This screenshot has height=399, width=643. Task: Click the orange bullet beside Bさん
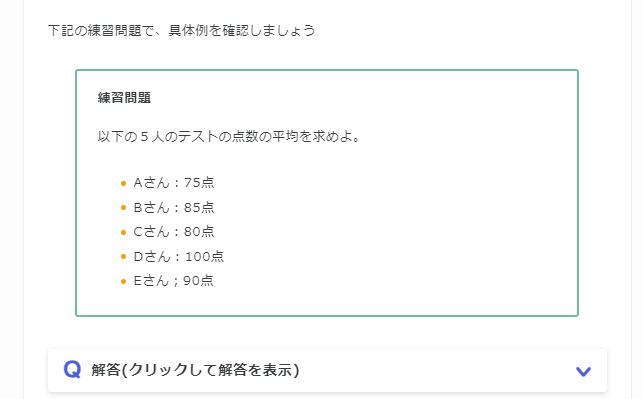[x=123, y=208]
